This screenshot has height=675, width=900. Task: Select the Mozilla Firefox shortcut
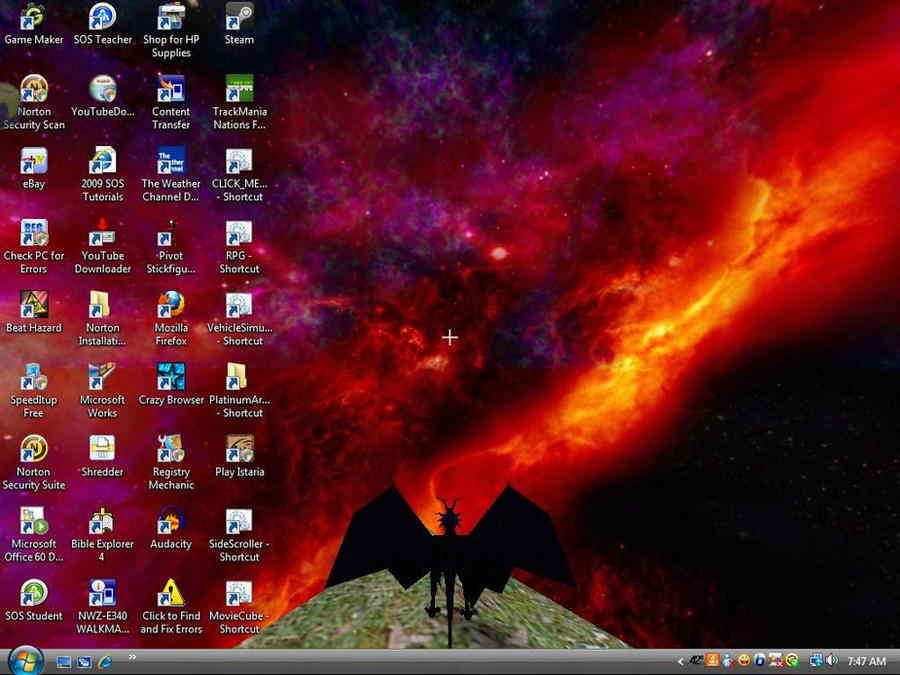pyautogui.click(x=171, y=319)
